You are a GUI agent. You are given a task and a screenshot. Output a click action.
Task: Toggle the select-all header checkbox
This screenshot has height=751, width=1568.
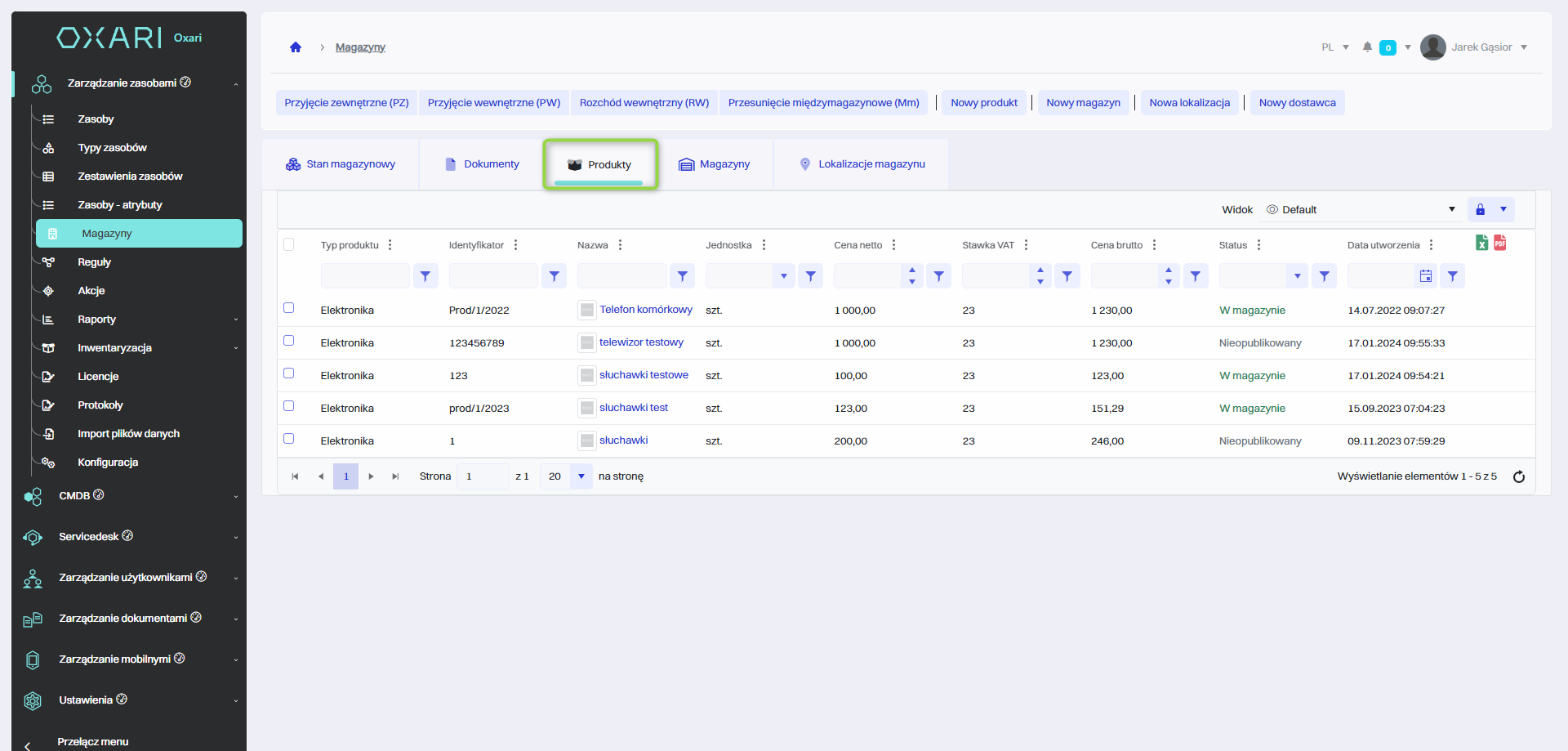point(288,244)
